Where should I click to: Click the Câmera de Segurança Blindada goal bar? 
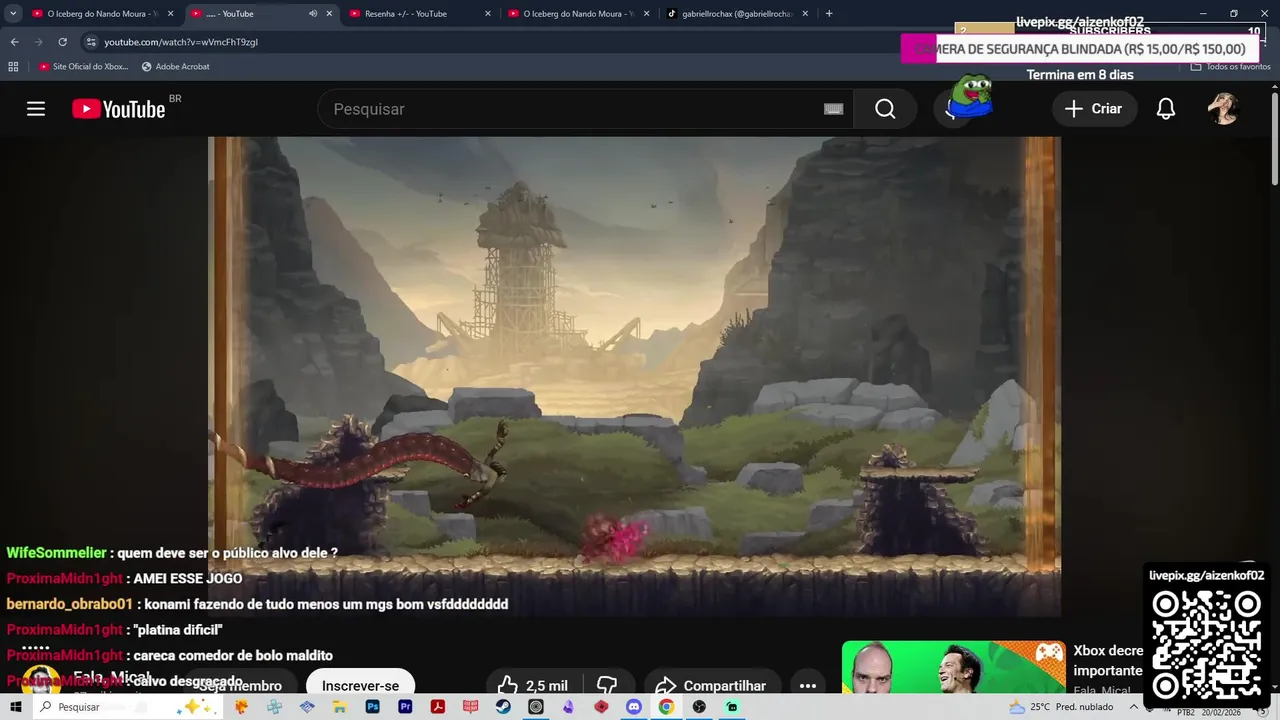click(1080, 48)
